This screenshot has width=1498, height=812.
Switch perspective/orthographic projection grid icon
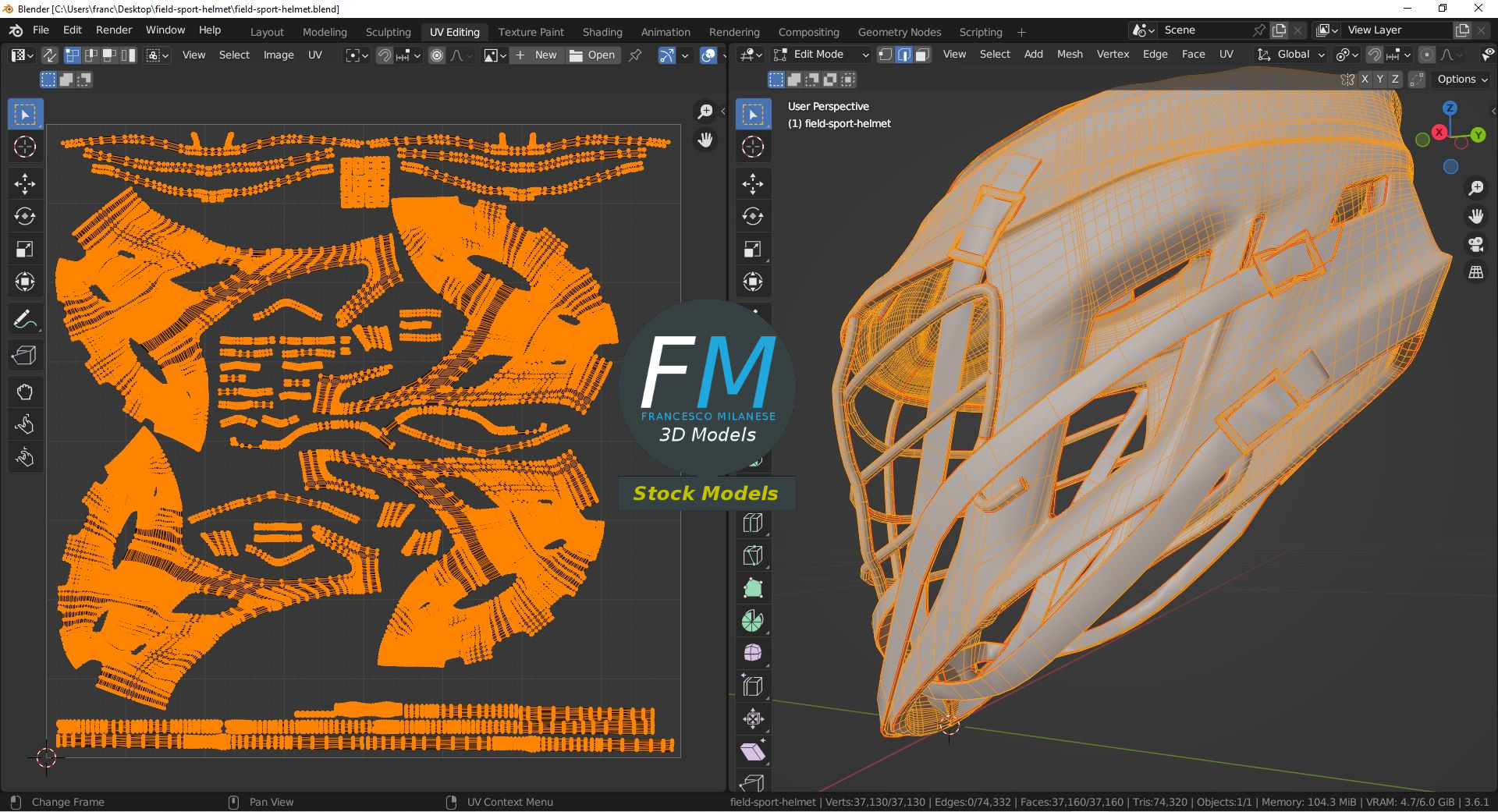pyautogui.click(x=1475, y=272)
